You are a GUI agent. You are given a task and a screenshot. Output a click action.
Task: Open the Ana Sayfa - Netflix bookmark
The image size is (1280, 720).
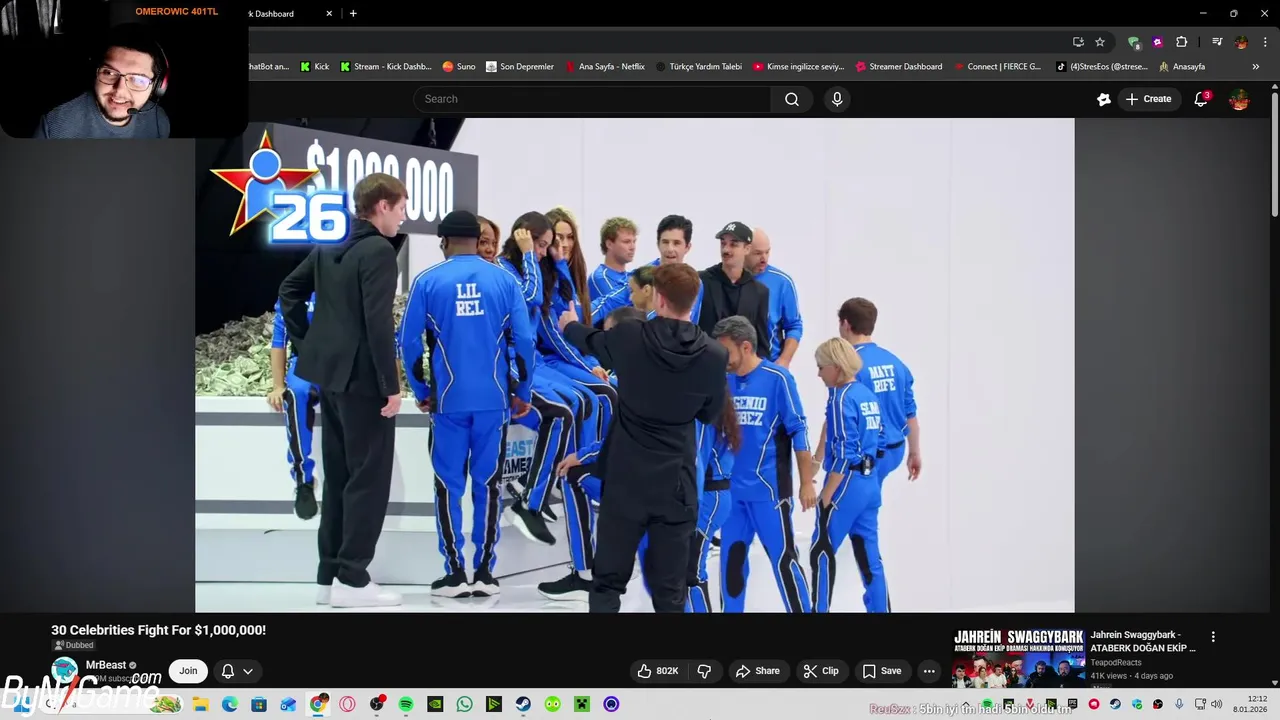(x=605, y=67)
